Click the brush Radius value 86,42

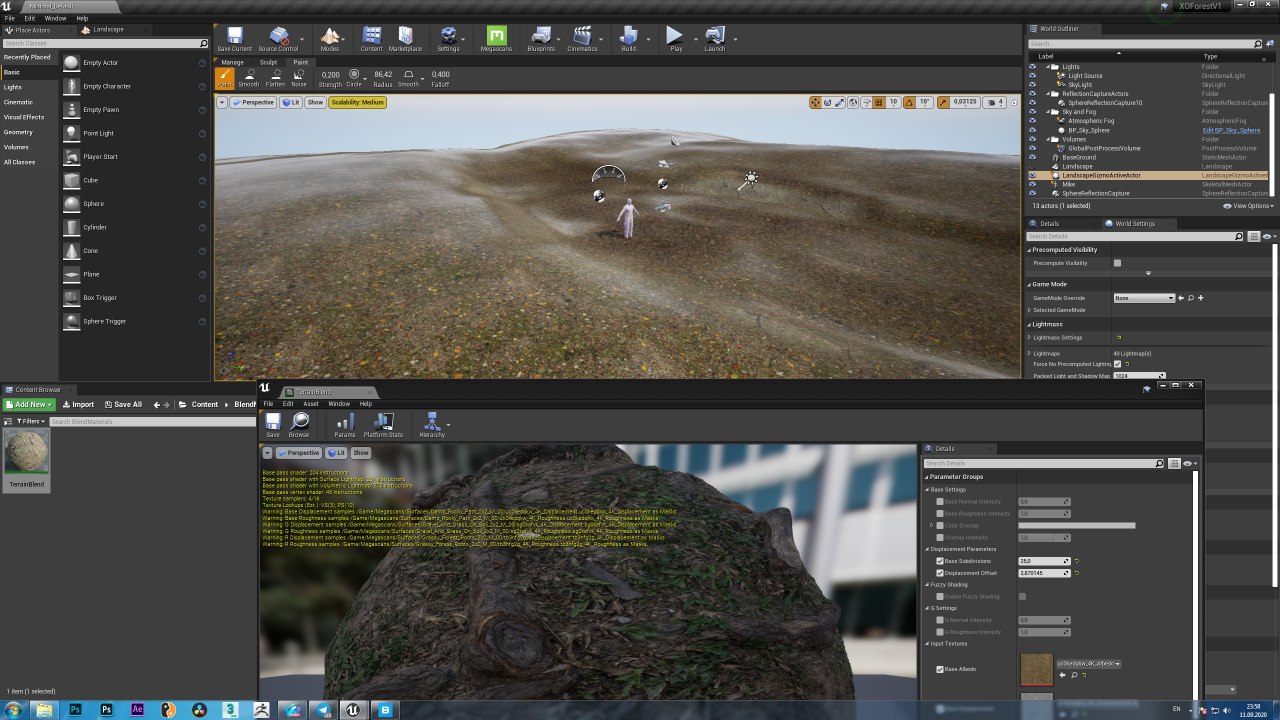[x=382, y=74]
